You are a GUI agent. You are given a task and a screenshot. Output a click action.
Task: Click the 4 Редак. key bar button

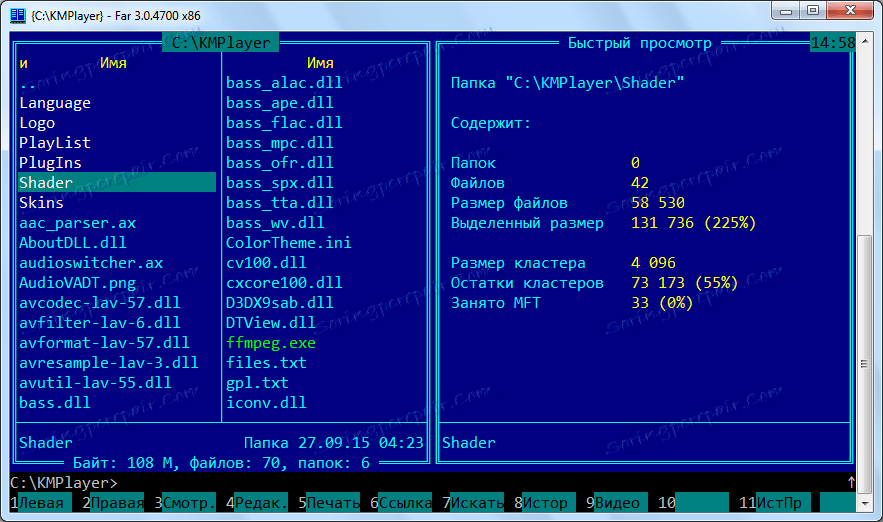(257, 502)
